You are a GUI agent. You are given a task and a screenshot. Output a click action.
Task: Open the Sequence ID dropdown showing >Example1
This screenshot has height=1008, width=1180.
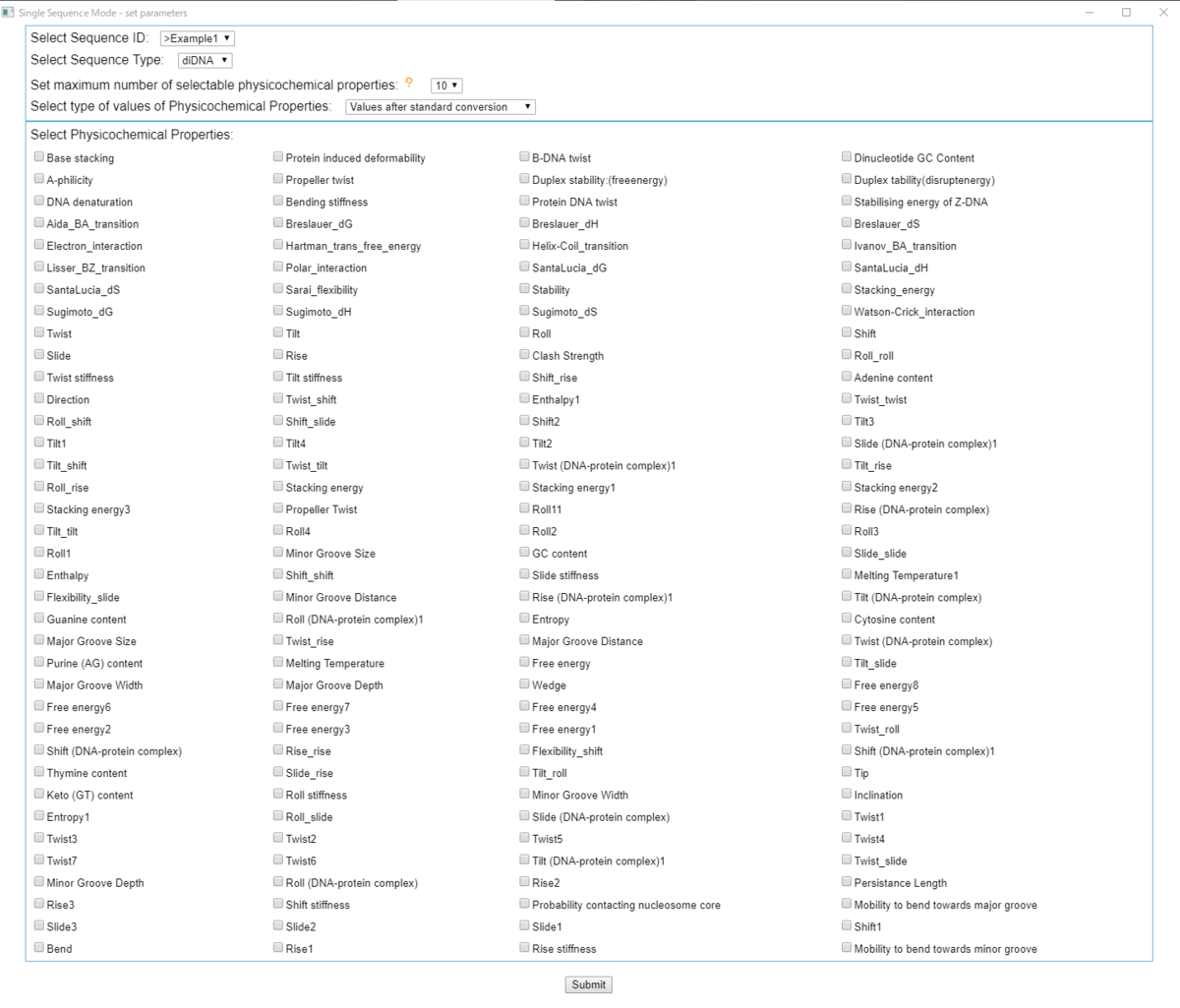(198, 38)
